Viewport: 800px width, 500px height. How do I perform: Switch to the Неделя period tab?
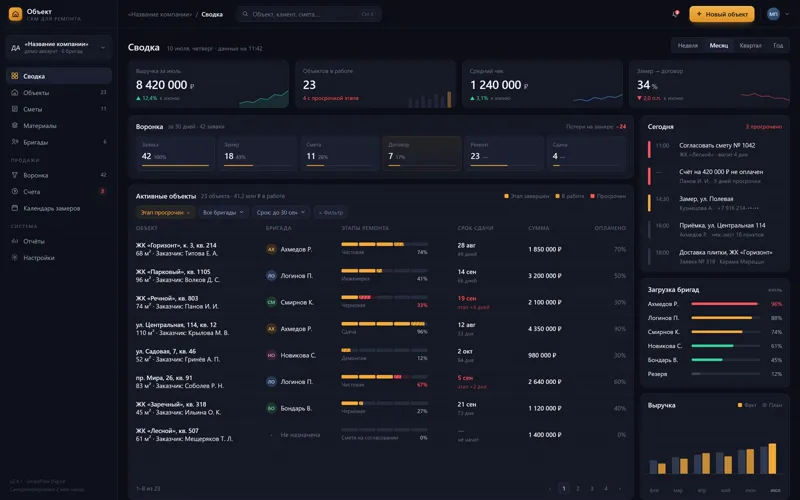point(687,45)
